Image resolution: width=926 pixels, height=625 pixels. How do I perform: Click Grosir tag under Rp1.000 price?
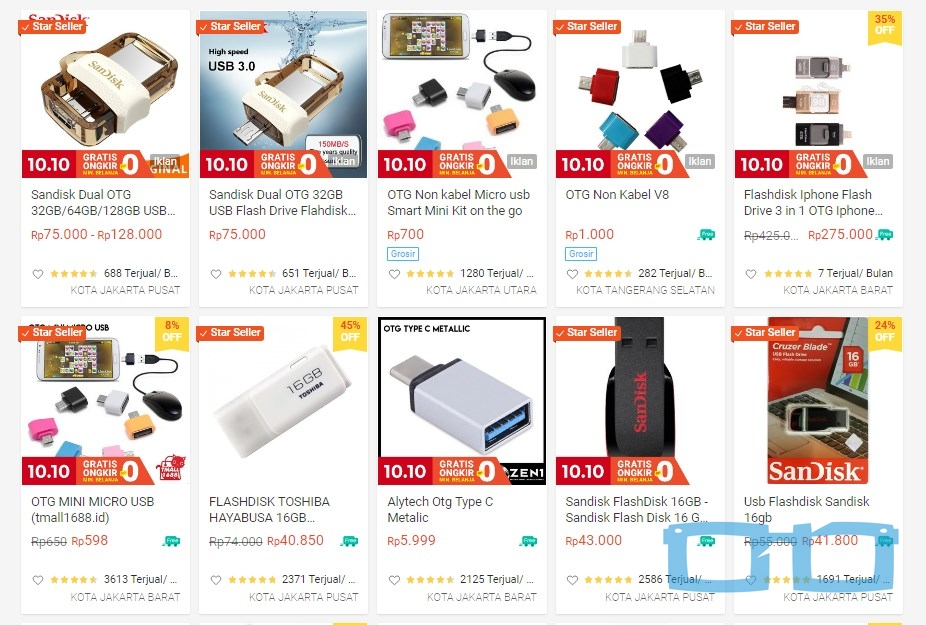581,253
